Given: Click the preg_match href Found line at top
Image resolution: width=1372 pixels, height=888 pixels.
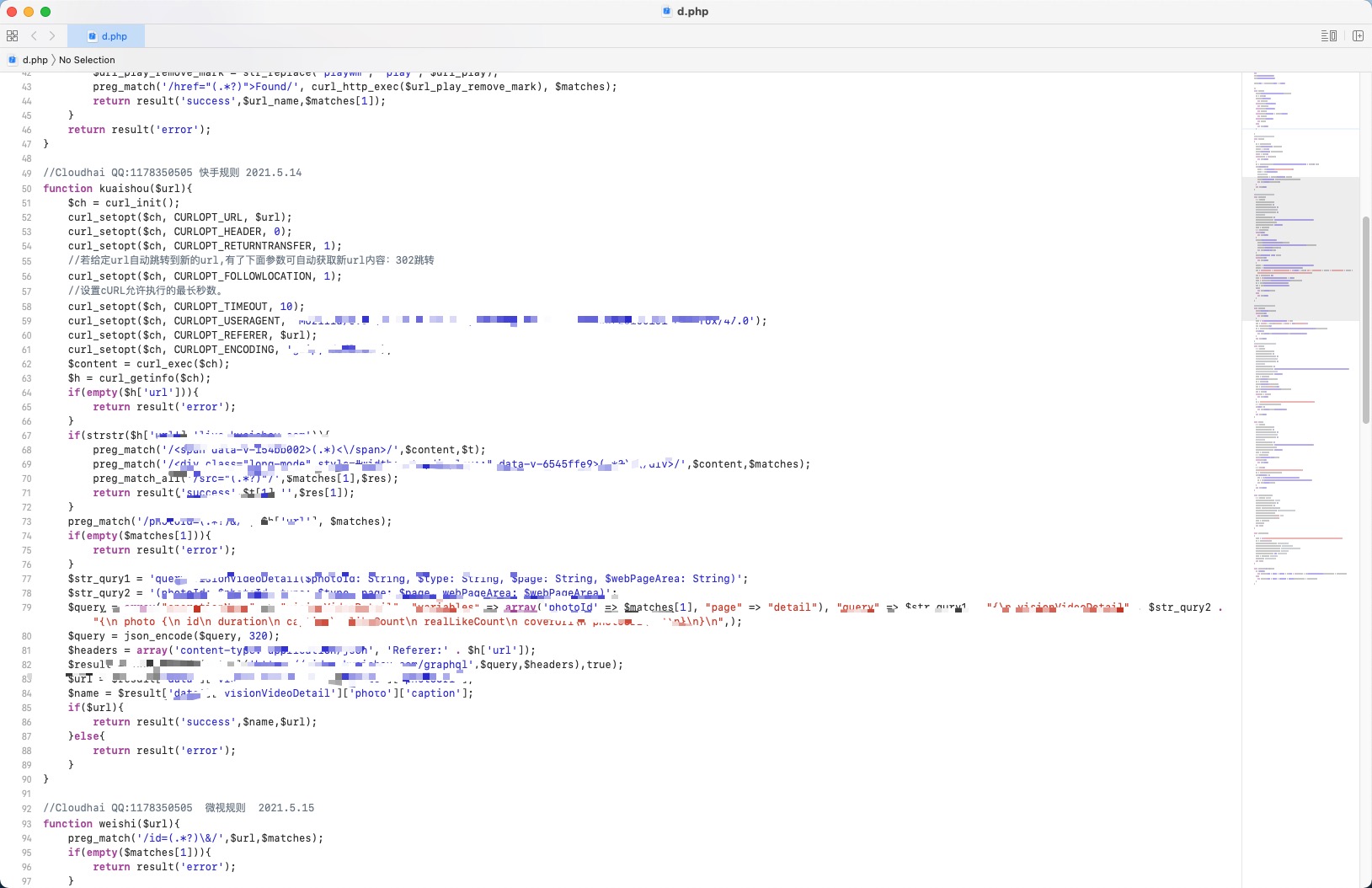Looking at the screenshot, I should (355, 87).
